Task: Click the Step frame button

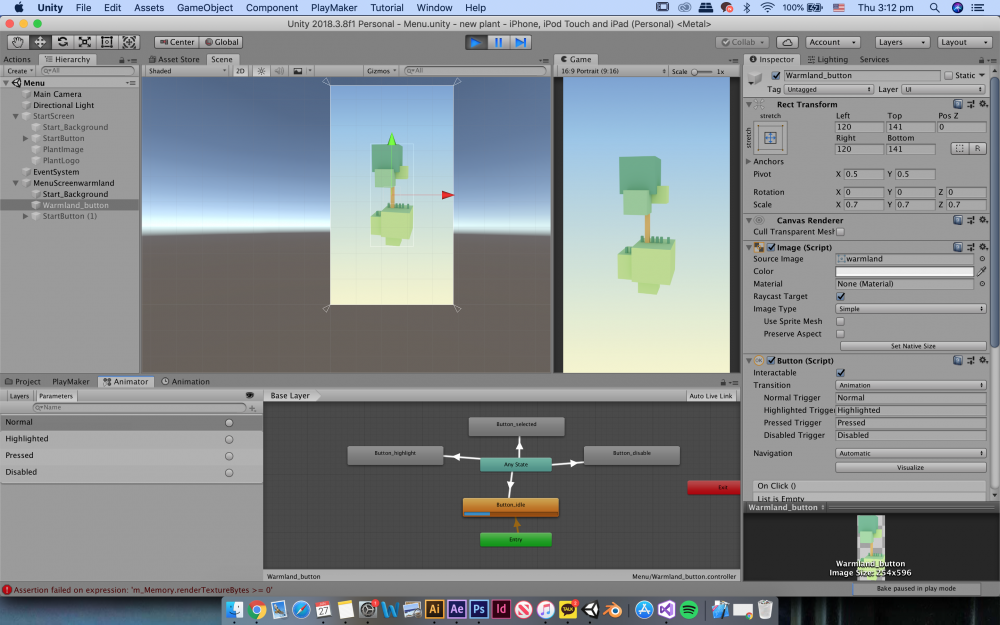Action: pyautogui.click(x=520, y=42)
